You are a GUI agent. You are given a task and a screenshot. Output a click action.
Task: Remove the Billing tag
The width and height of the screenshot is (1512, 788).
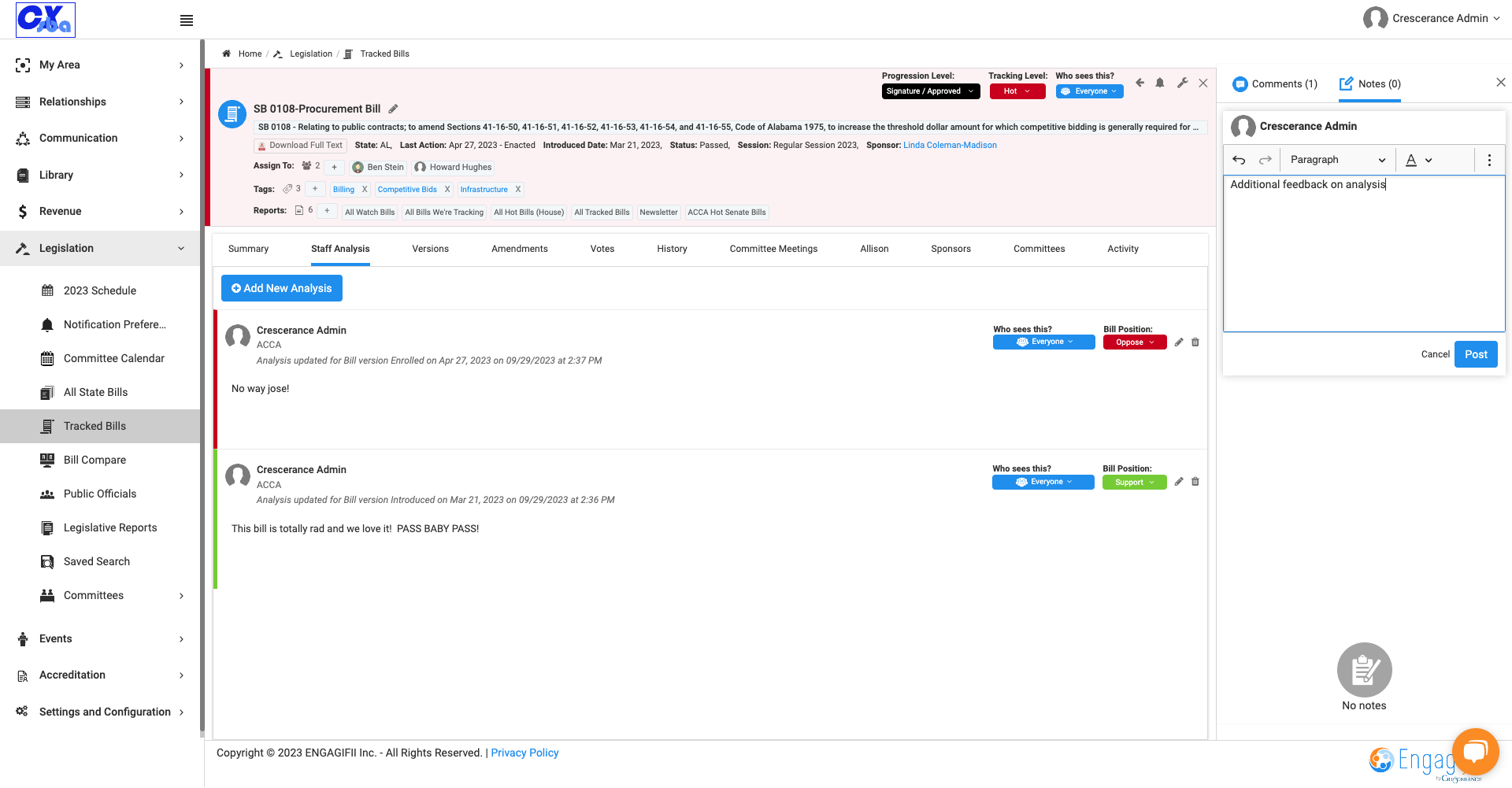click(x=365, y=190)
